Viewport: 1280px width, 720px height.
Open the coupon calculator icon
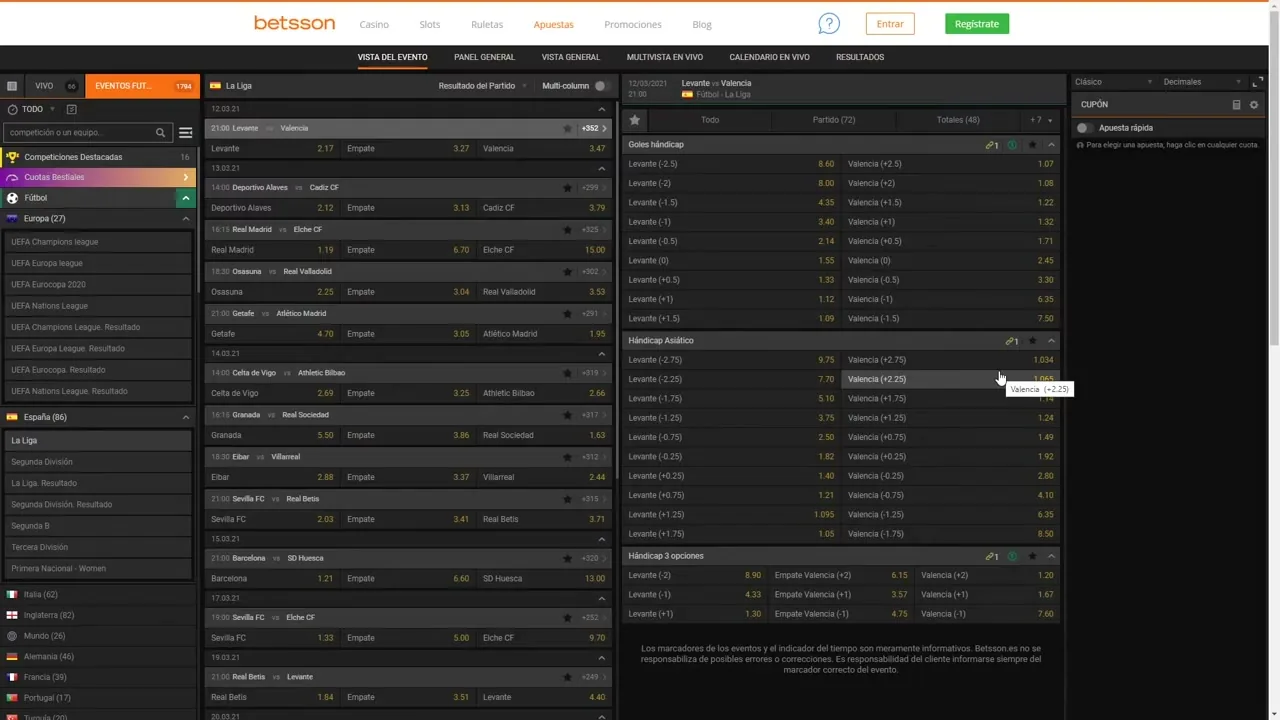pyautogui.click(x=1236, y=104)
